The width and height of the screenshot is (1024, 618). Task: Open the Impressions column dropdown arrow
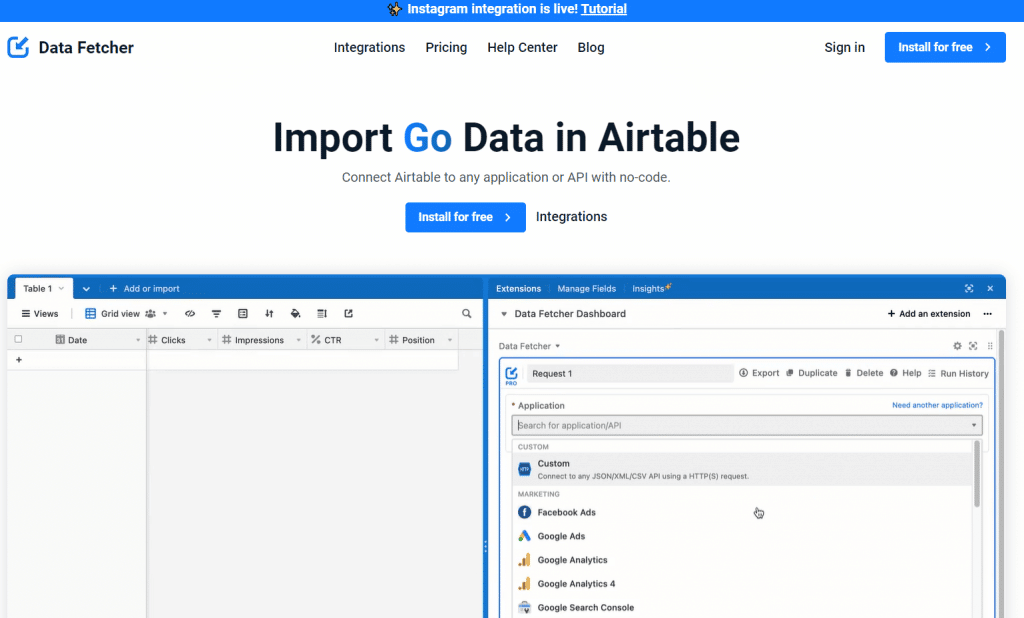coord(298,340)
